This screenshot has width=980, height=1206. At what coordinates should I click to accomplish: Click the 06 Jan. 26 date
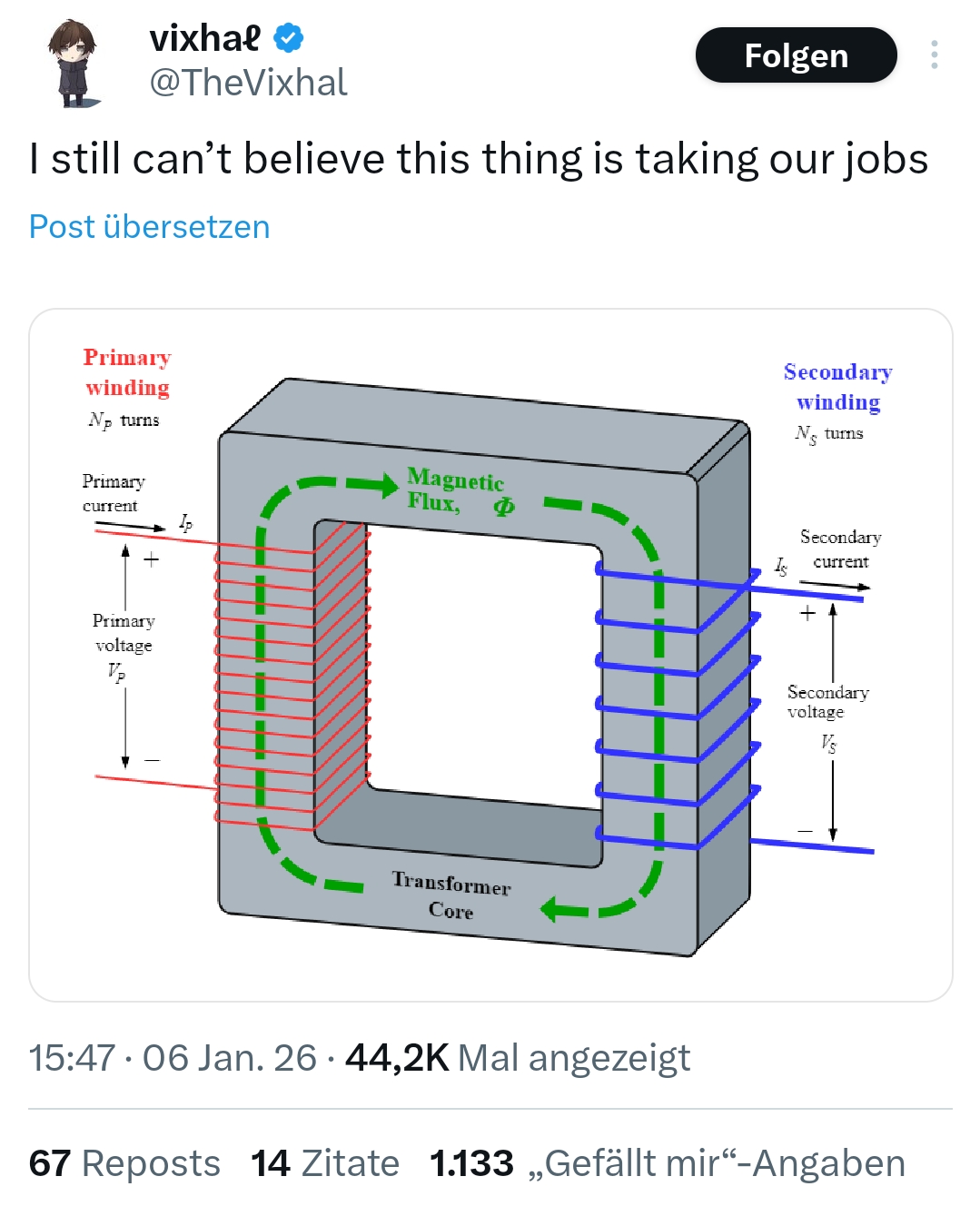click(x=229, y=1058)
